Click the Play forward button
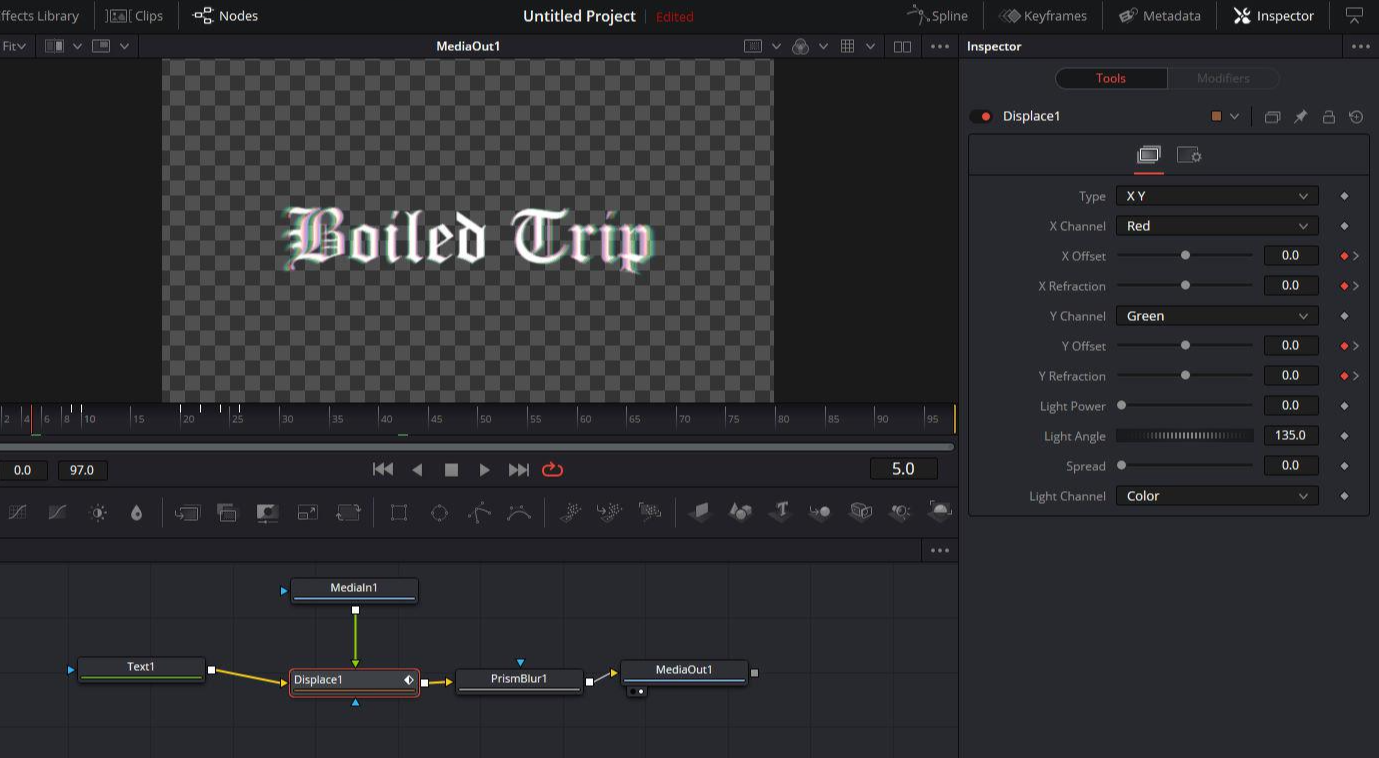 (485, 469)
